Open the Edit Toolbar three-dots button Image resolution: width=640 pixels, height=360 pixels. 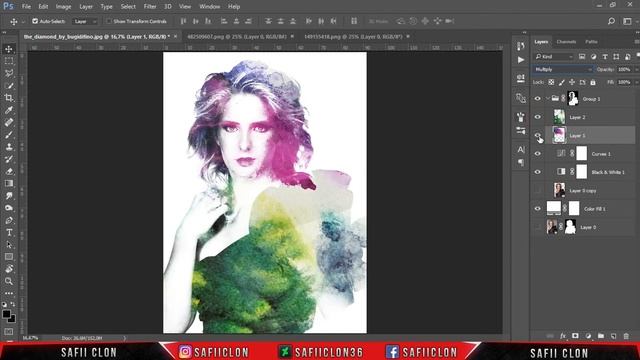[x=9, y=293]
